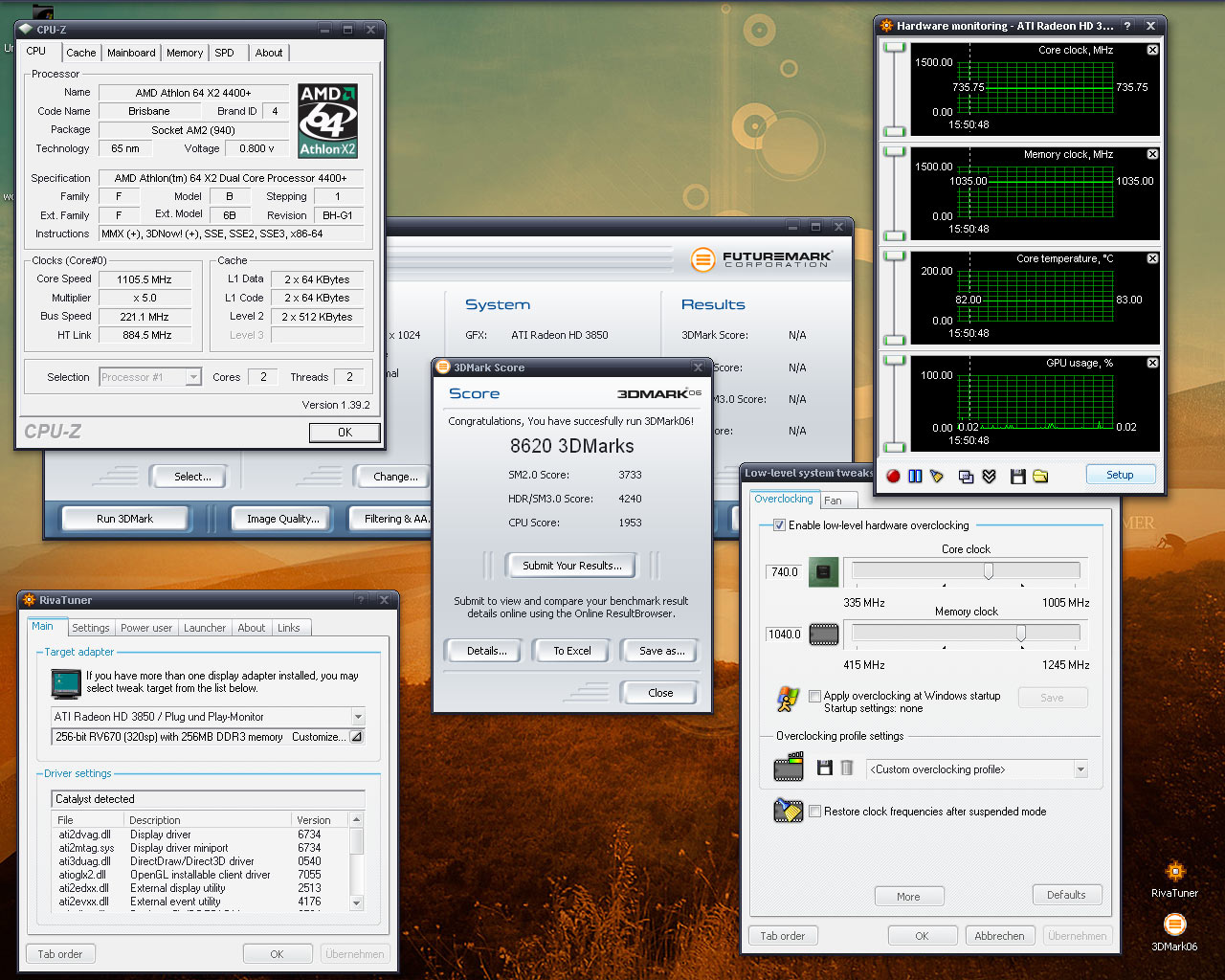The width and height of the screenshot is (1225, 980).
Task: Open the Processor #1 selection dropdown in CPU-Z
Action: point(193,377)
